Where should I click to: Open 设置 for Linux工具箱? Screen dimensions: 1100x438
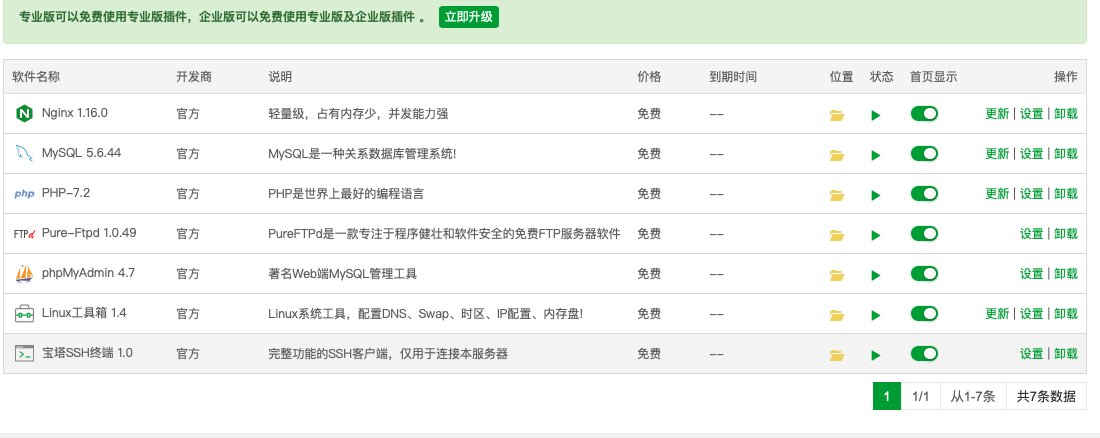(1031, 314)
